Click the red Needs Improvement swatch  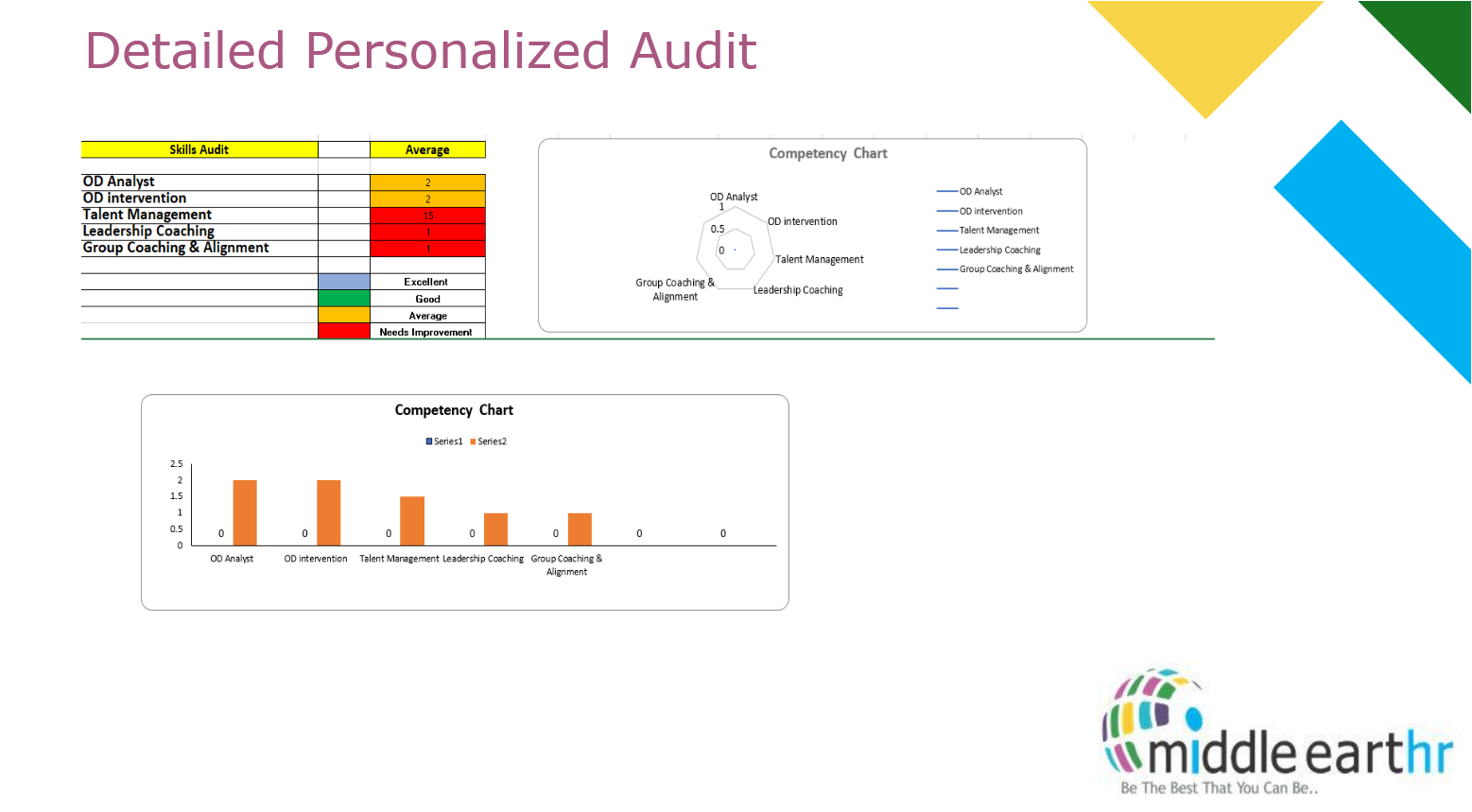(x=344, y=332)
